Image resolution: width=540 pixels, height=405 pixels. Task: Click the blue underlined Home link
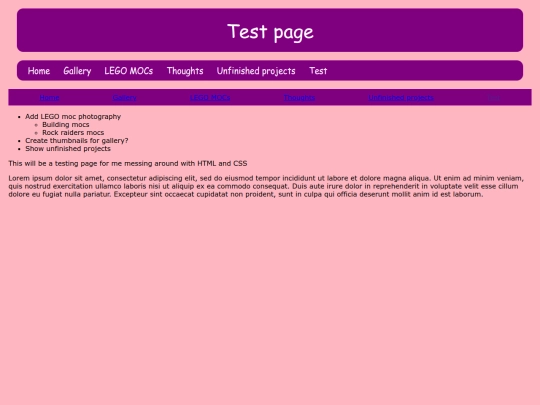point(50,97)
